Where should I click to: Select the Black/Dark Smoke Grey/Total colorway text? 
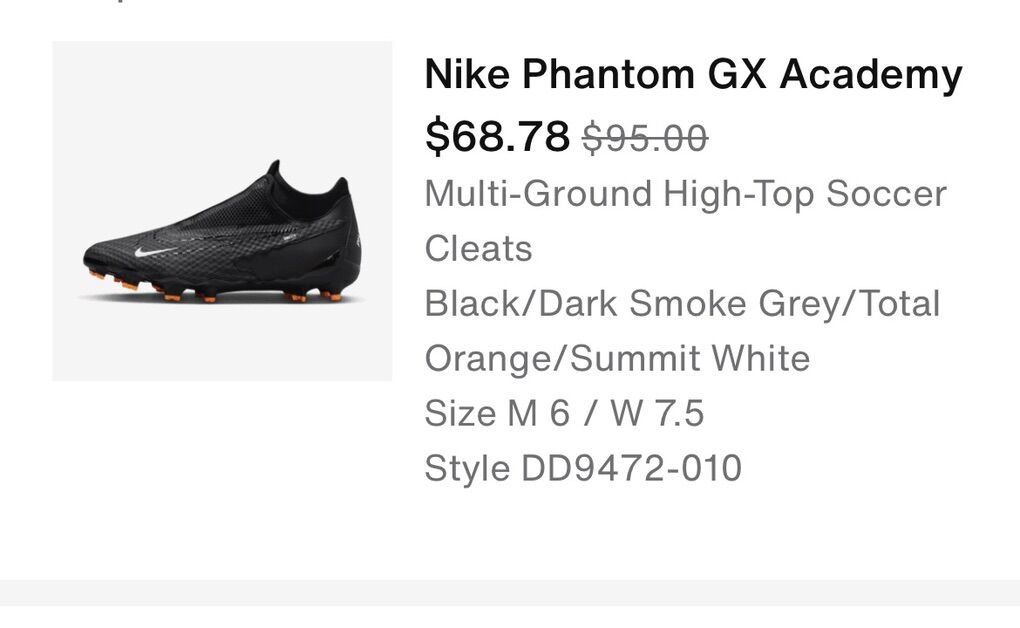coord(682,303)
